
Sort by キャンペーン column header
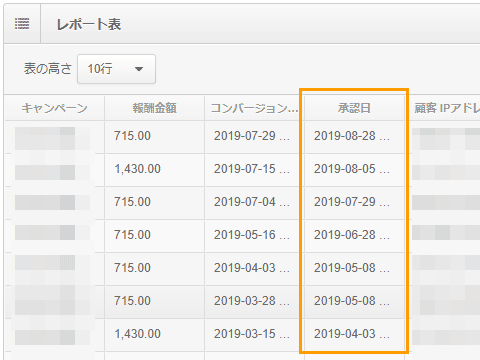coord(54,108)
